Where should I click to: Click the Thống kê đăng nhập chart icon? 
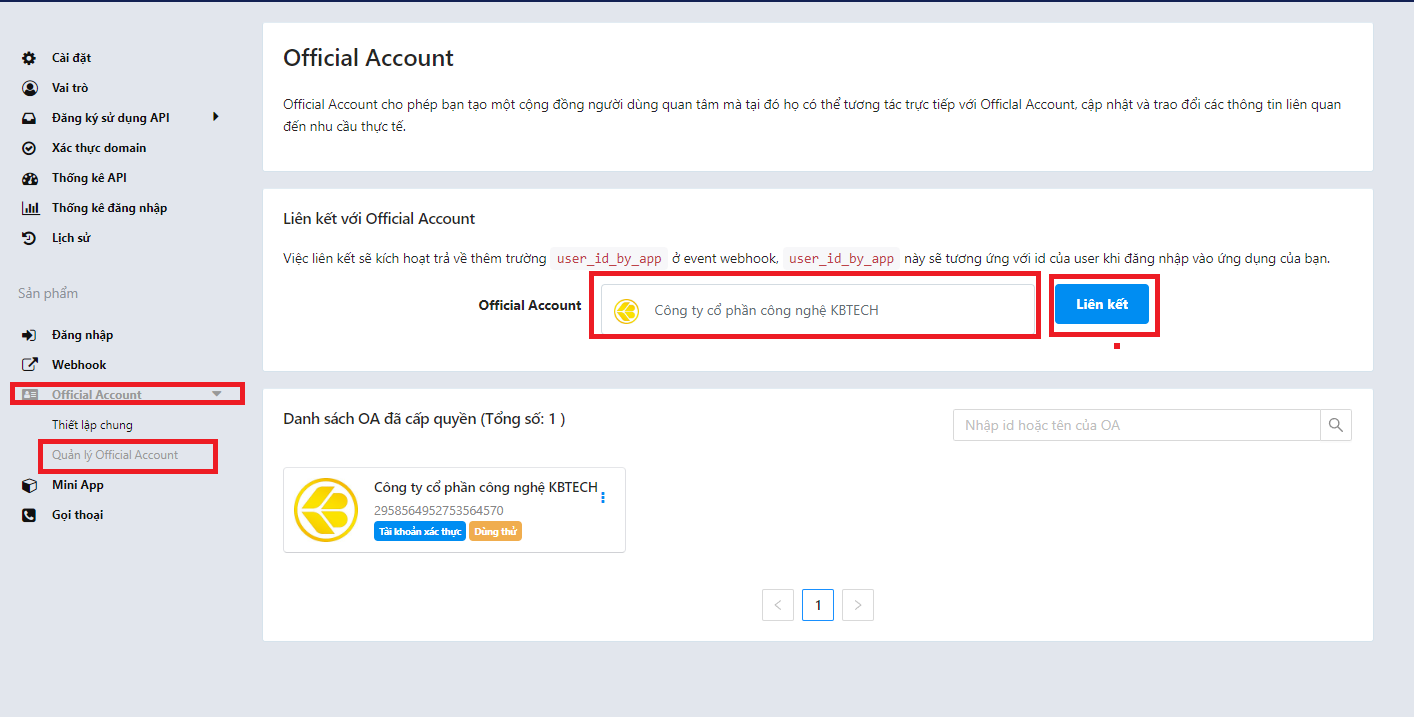pyautogui.click(x=29, y=208)
